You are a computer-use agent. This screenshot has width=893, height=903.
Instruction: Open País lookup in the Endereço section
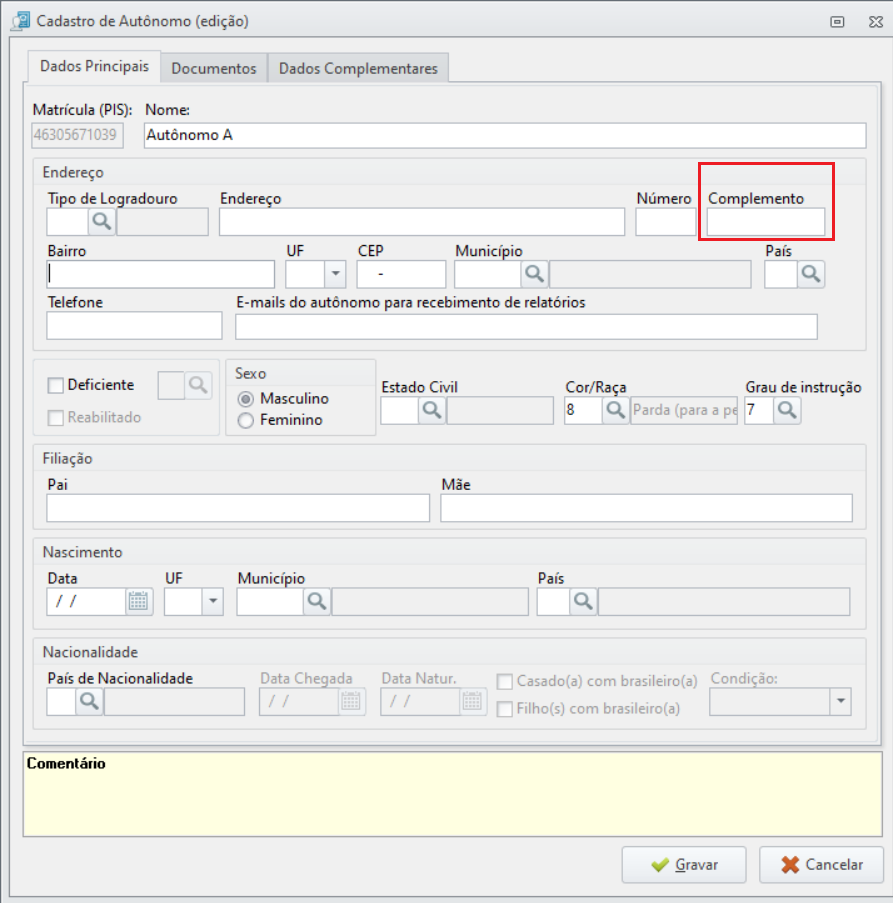click(x=811, y=274)
